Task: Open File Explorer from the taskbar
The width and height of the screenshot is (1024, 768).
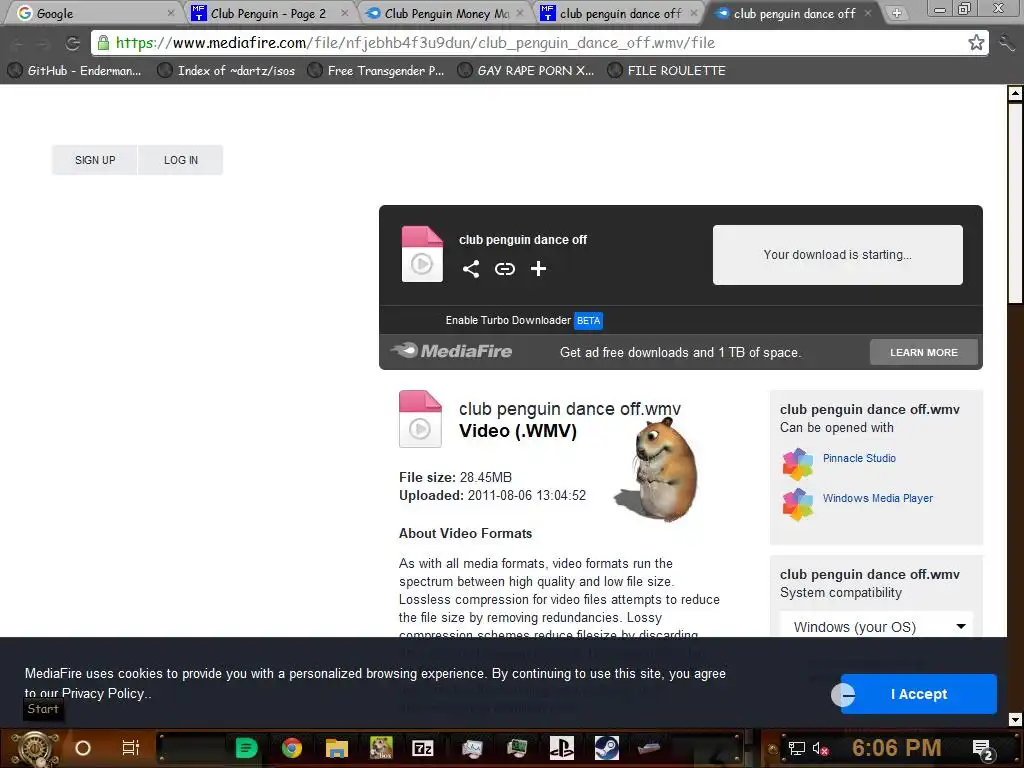Action: (x=336, y=748)
